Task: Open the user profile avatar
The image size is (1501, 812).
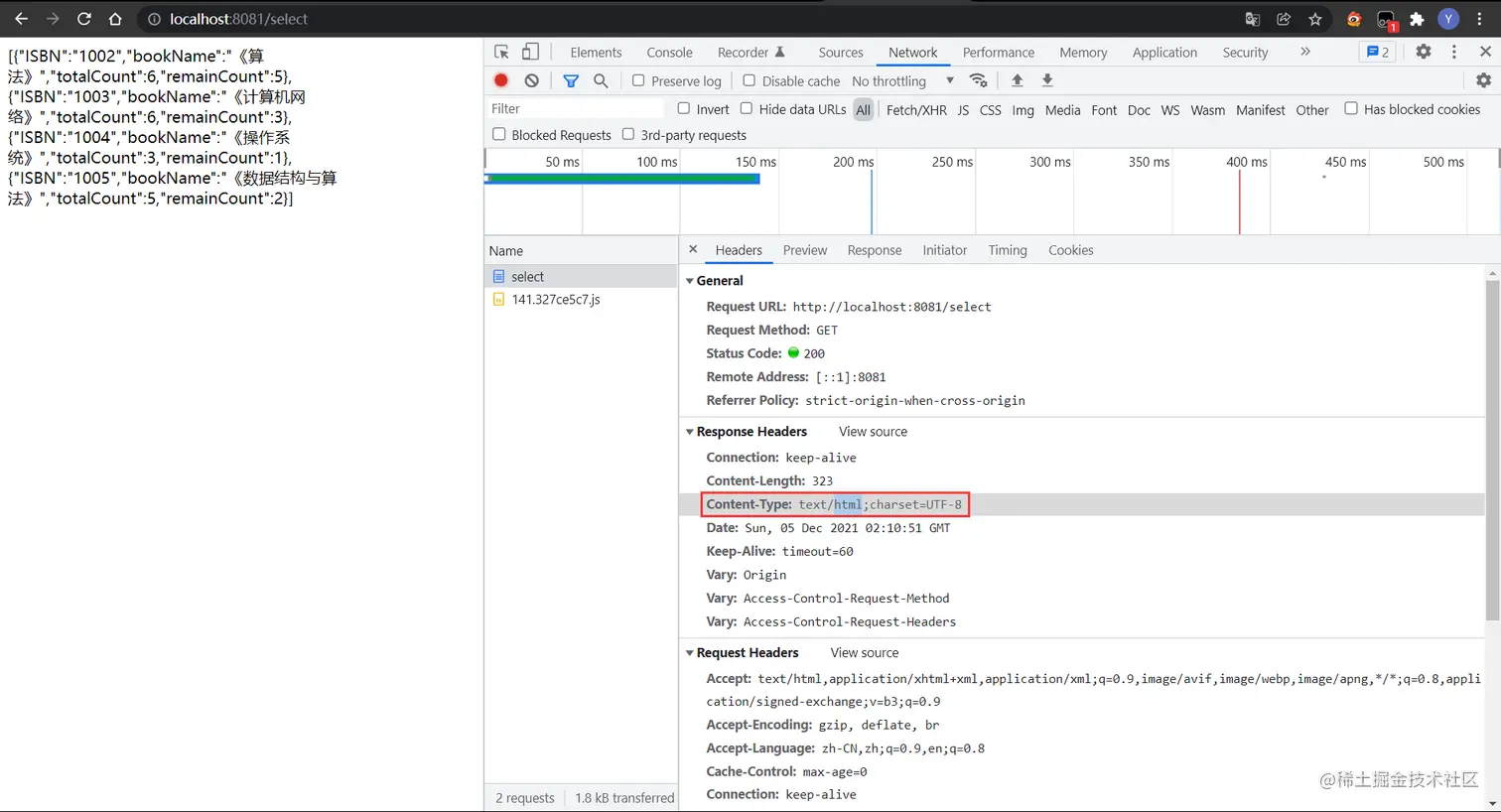Action: point(1448,19)
